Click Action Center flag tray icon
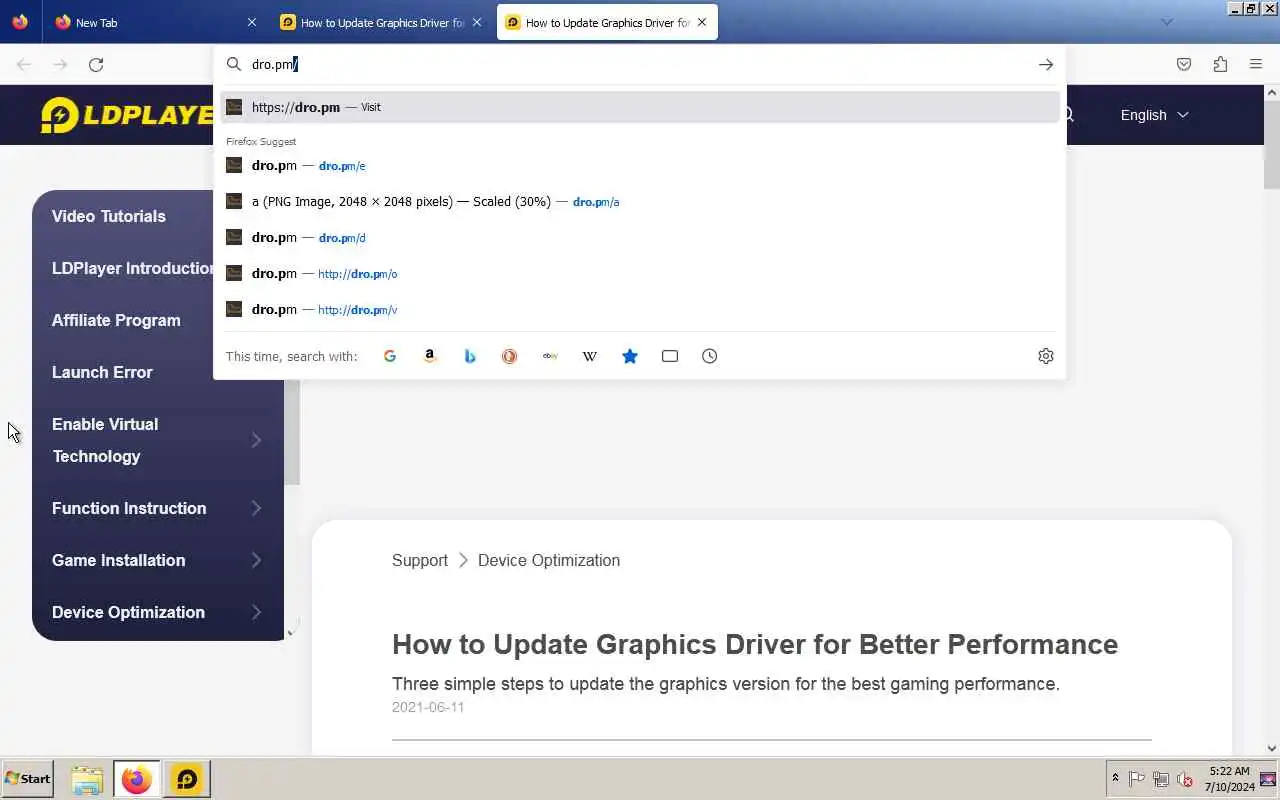1280x800 pixels. tap(1137, 779)
